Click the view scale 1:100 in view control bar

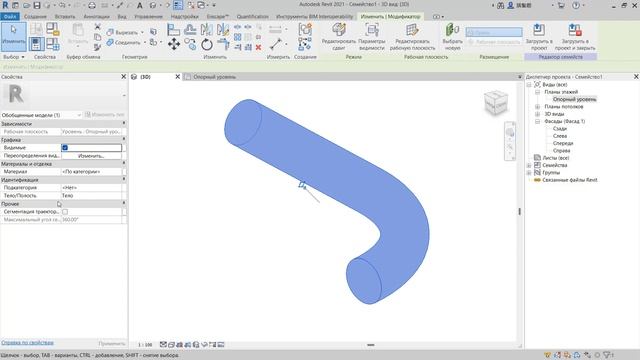tap(145, 345)
